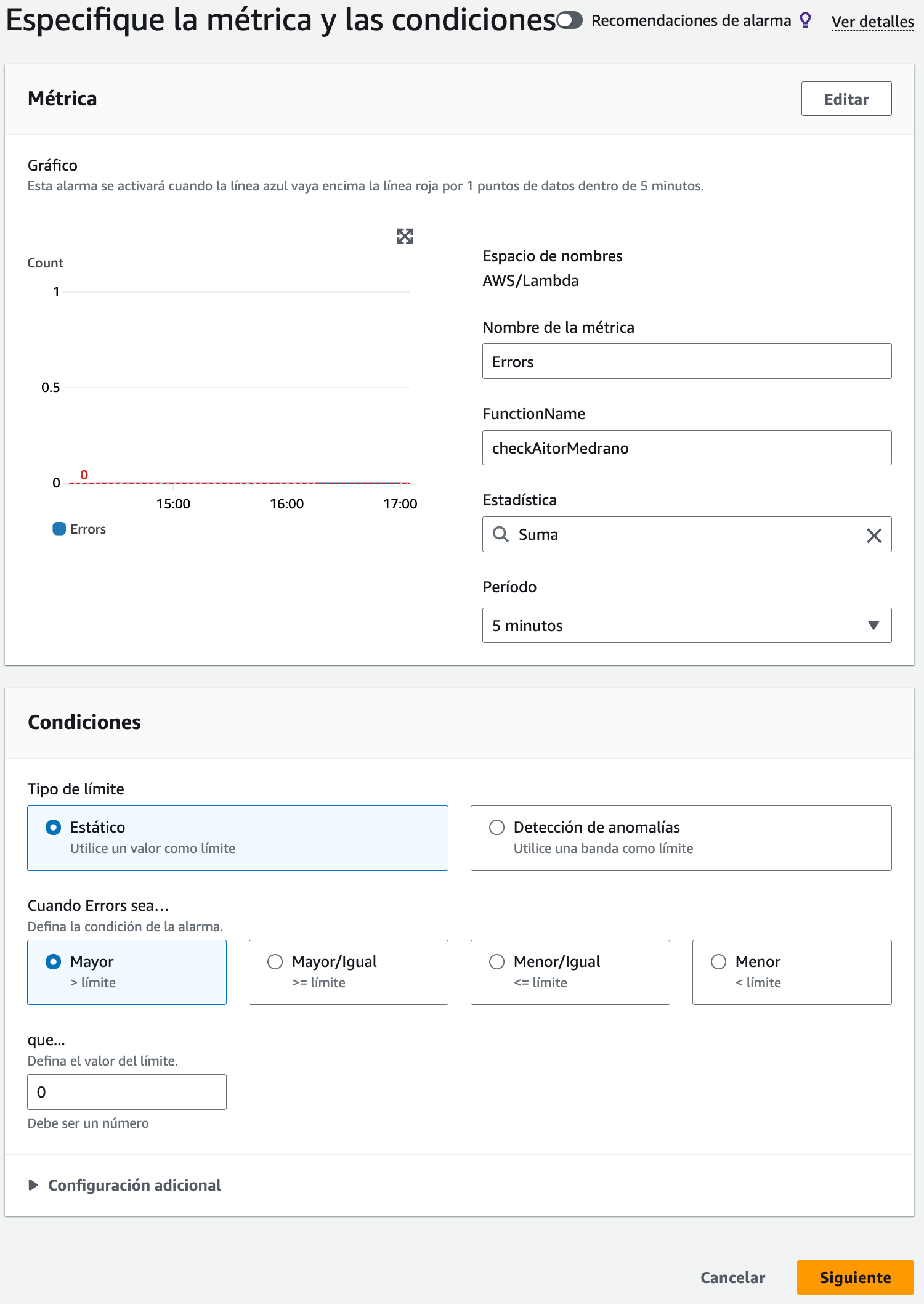Viewport: 924px width, 1304px height.
Task: Open the Período dropdown
Action: tap(687, 626)
